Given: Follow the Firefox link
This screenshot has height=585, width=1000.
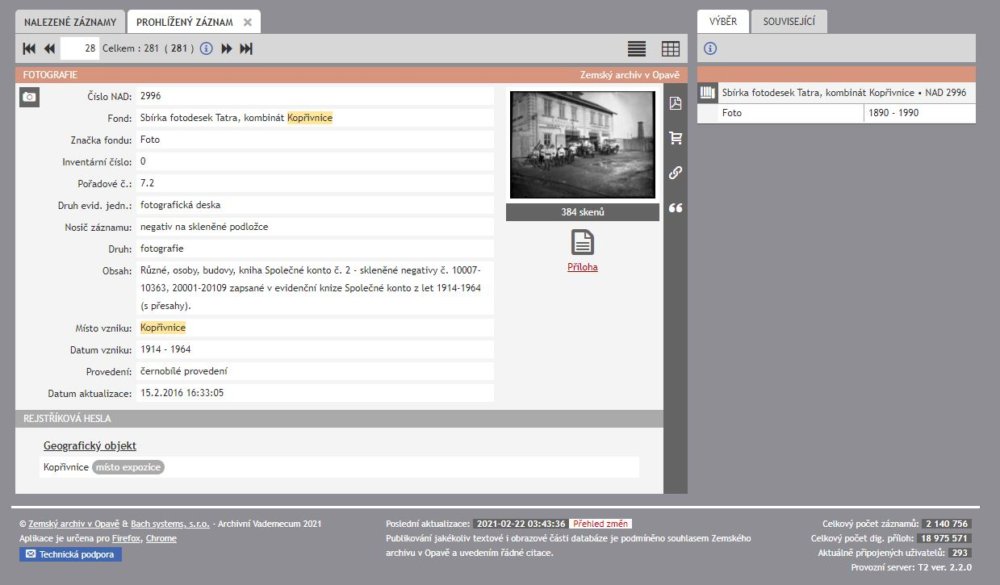Looking at the screenshot, I should point(126,538).
